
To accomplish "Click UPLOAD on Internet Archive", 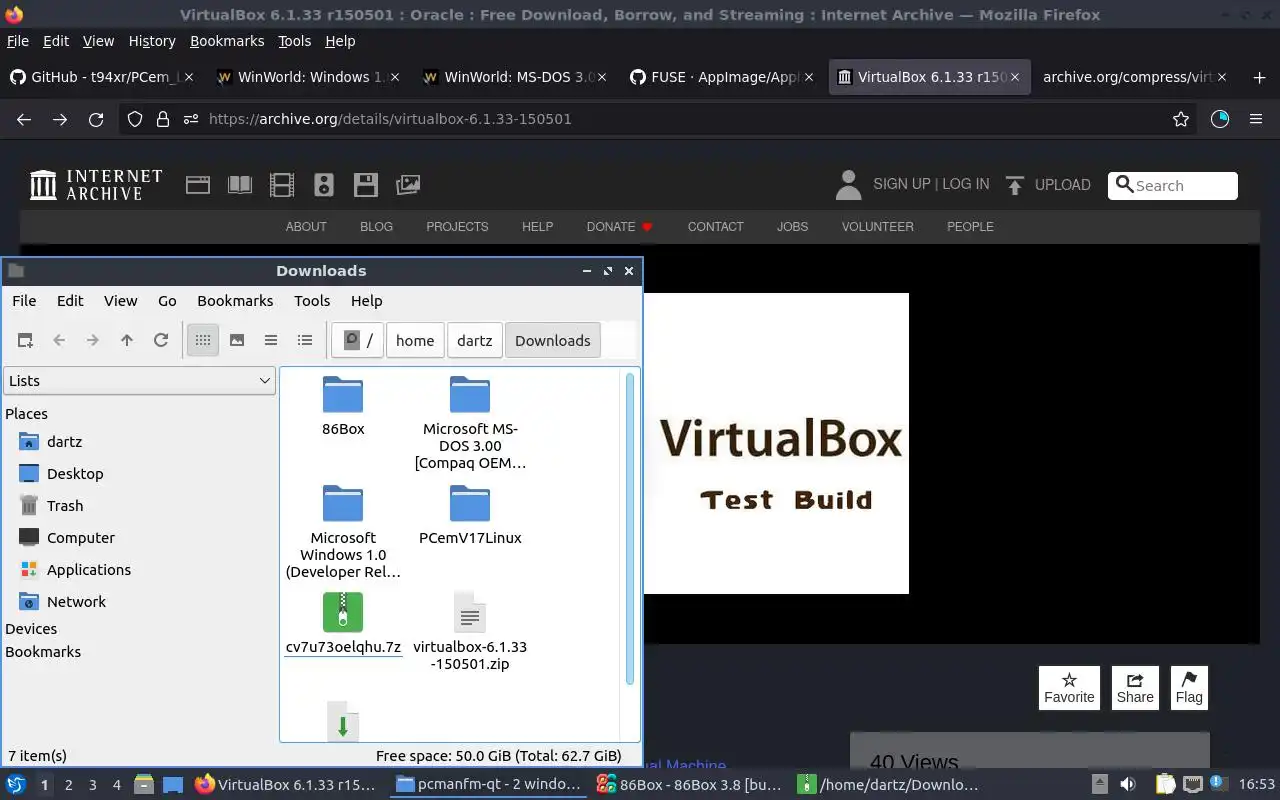I will pos(1048,185).
